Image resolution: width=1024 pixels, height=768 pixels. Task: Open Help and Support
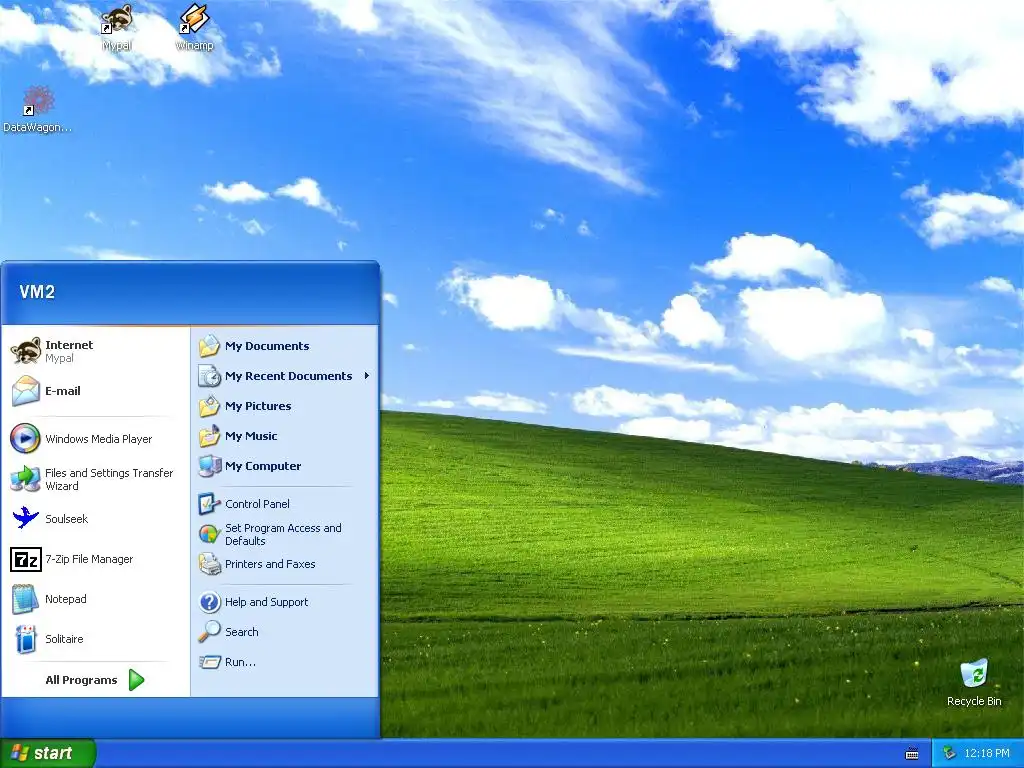click(x=284, y=602)
